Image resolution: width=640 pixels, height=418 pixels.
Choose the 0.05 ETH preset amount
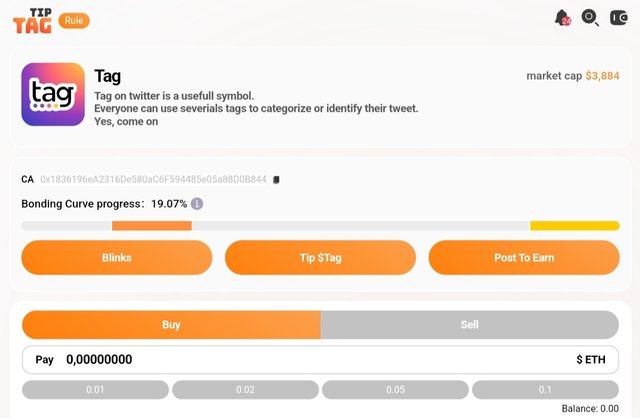[395, 390]
